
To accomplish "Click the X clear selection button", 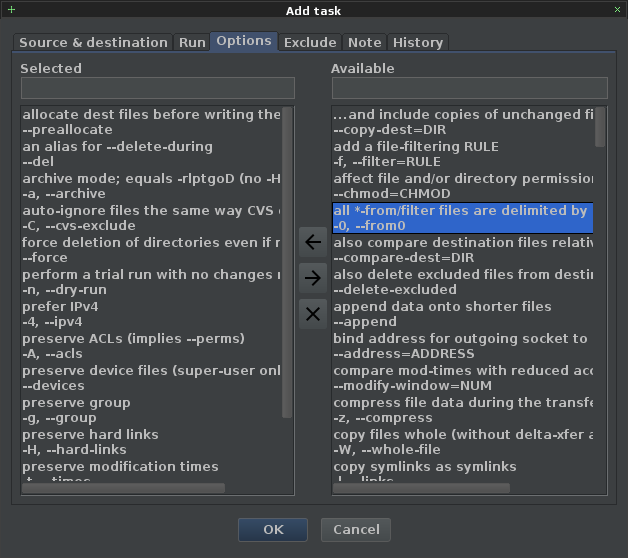I will pyautogui.click(x=313, y=314).
